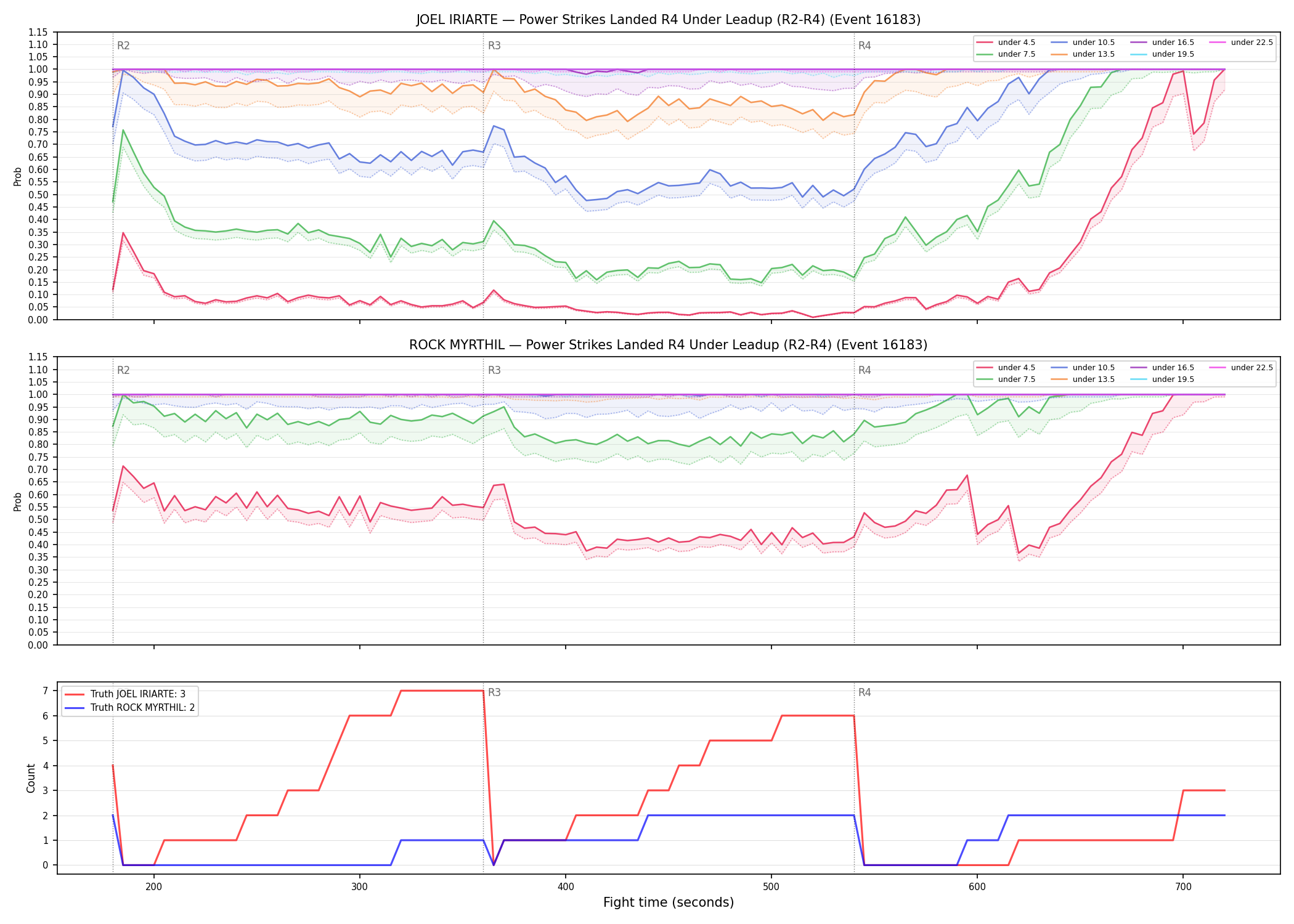Click the 600 tick label on fight time axis
The image size is (1294, 924).
tap(977, 886)
